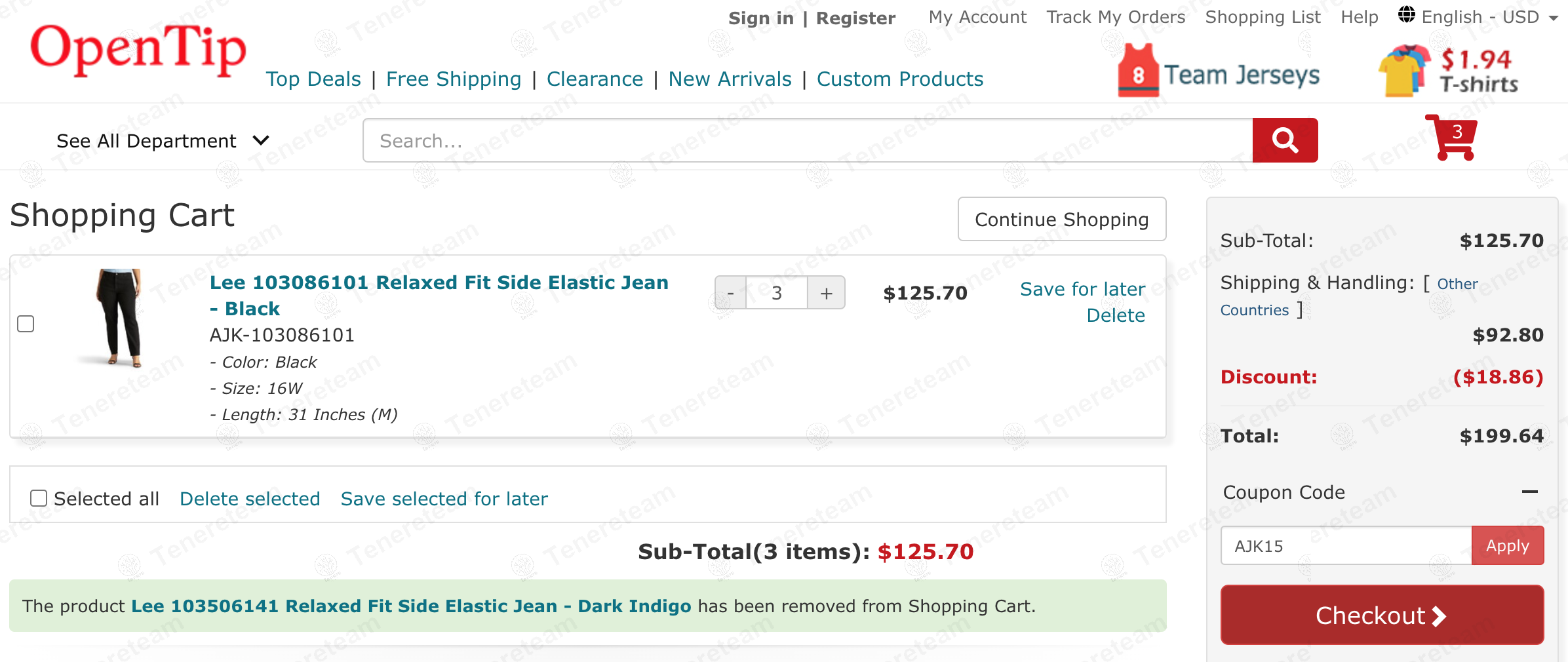1568x662 pixels.
Task: Apply the coupon code
Action: 1507,545
